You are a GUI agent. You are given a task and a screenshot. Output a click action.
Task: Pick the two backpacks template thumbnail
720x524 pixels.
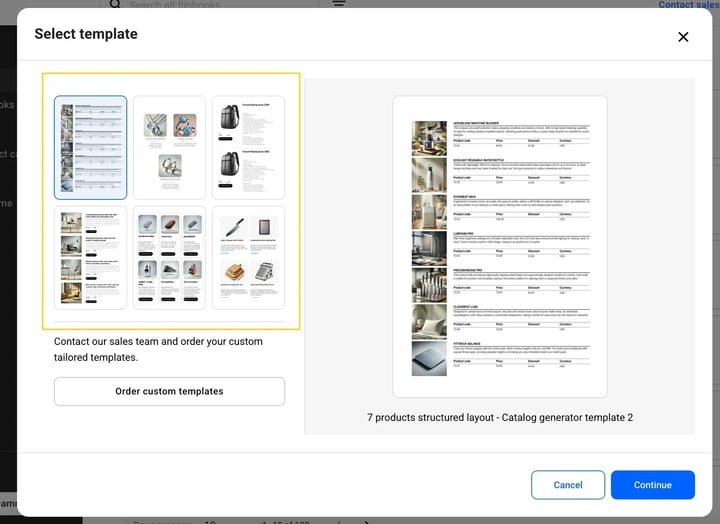[x=248, y=147]
